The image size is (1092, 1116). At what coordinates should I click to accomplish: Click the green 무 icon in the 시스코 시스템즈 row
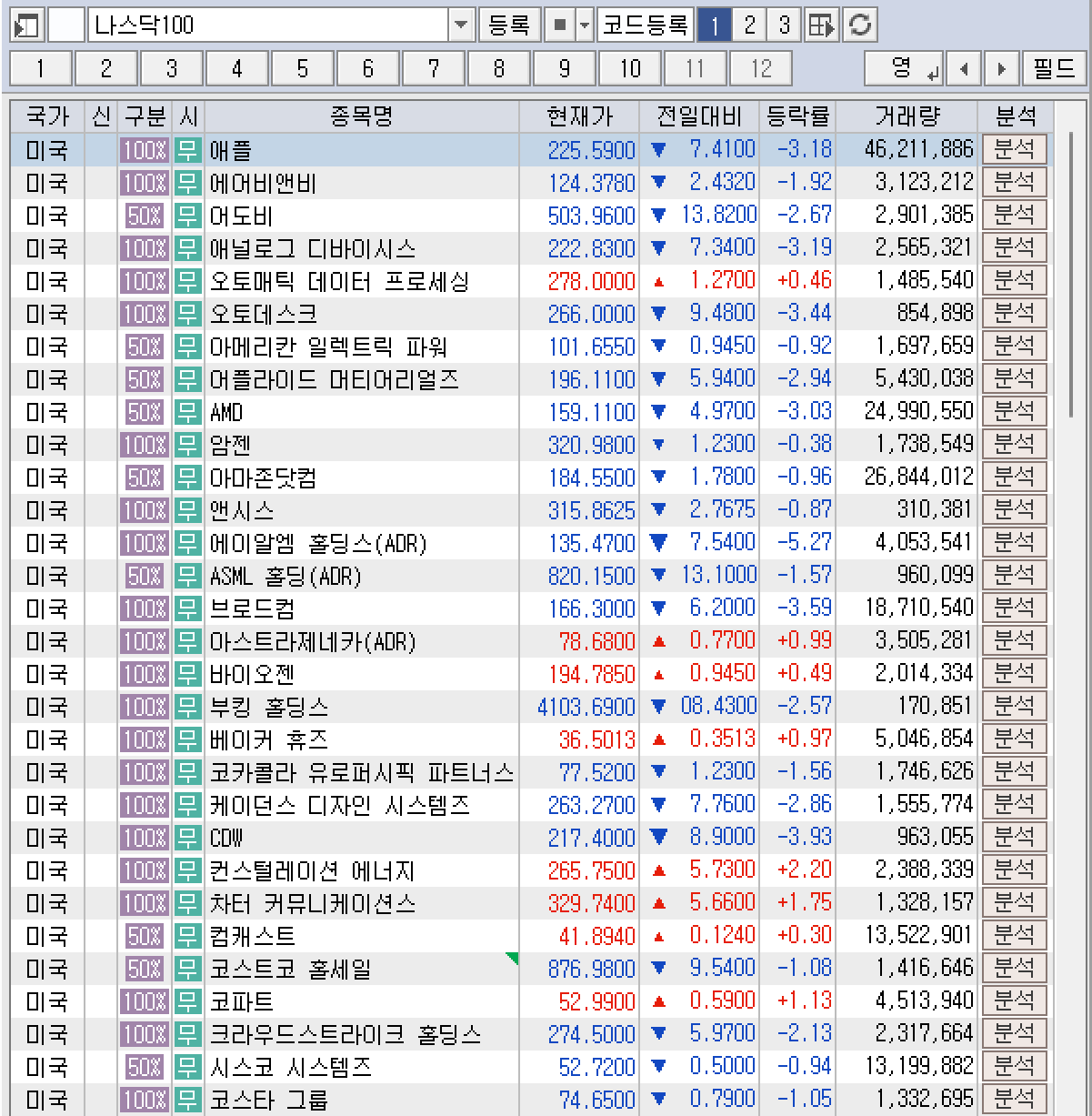pos(187,1067)
